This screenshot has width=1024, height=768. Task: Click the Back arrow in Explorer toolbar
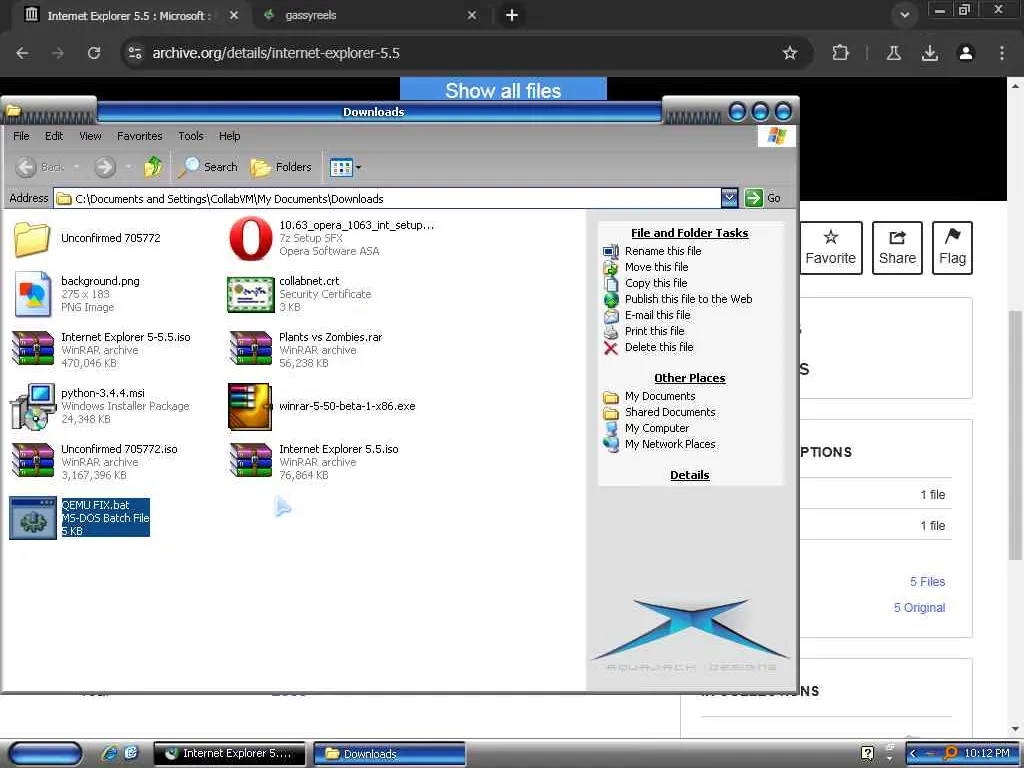tap(26, 167)
